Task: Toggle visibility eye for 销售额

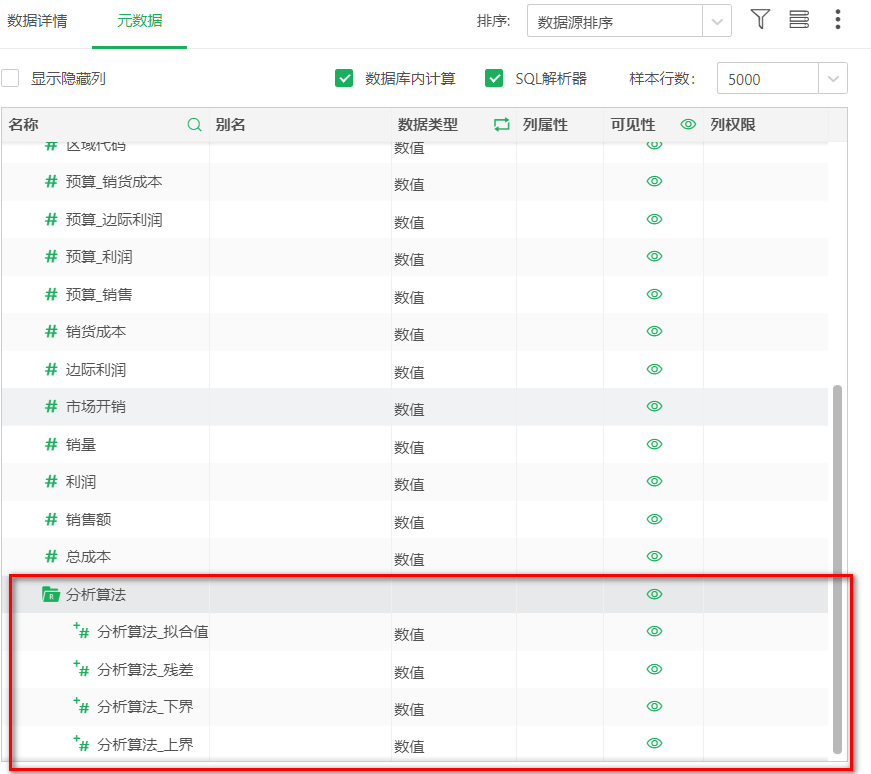Action: tap(654, 519)
